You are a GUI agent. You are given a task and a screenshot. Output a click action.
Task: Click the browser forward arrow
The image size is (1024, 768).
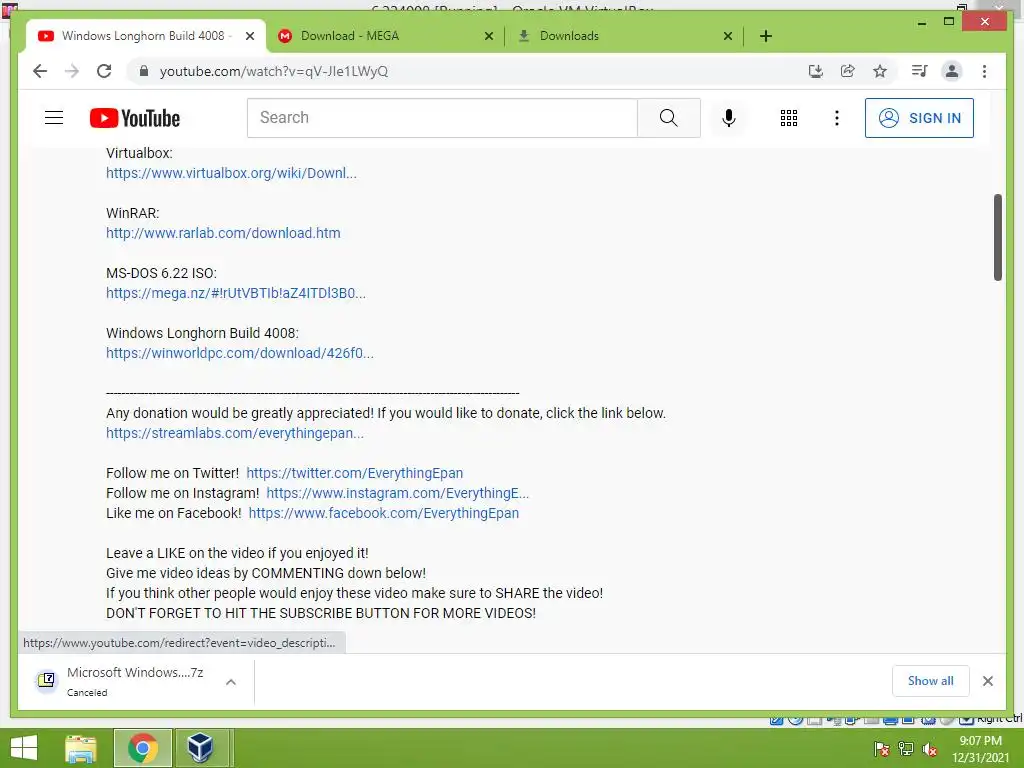click(72, 71)
